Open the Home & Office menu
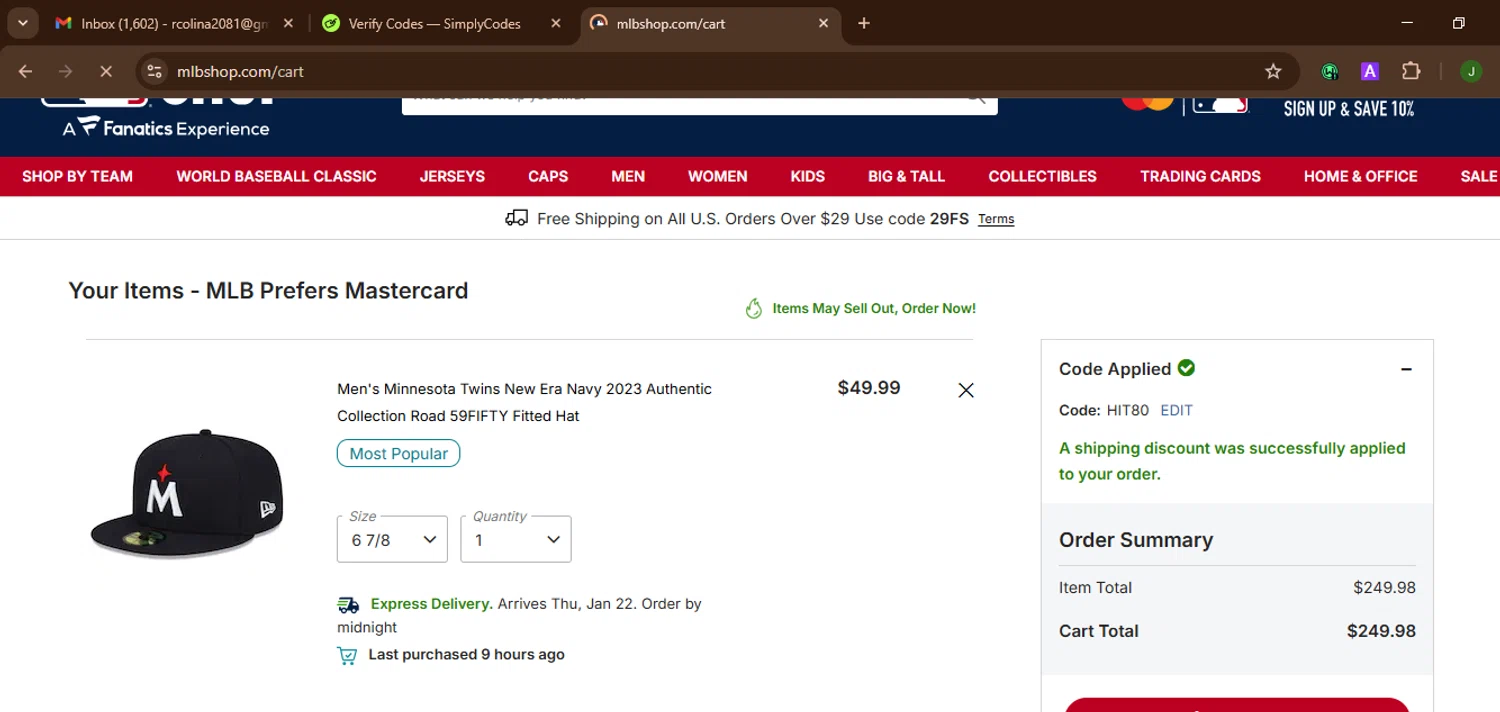Screen dimensions: 1500x712 click(x=1361, y=176)
